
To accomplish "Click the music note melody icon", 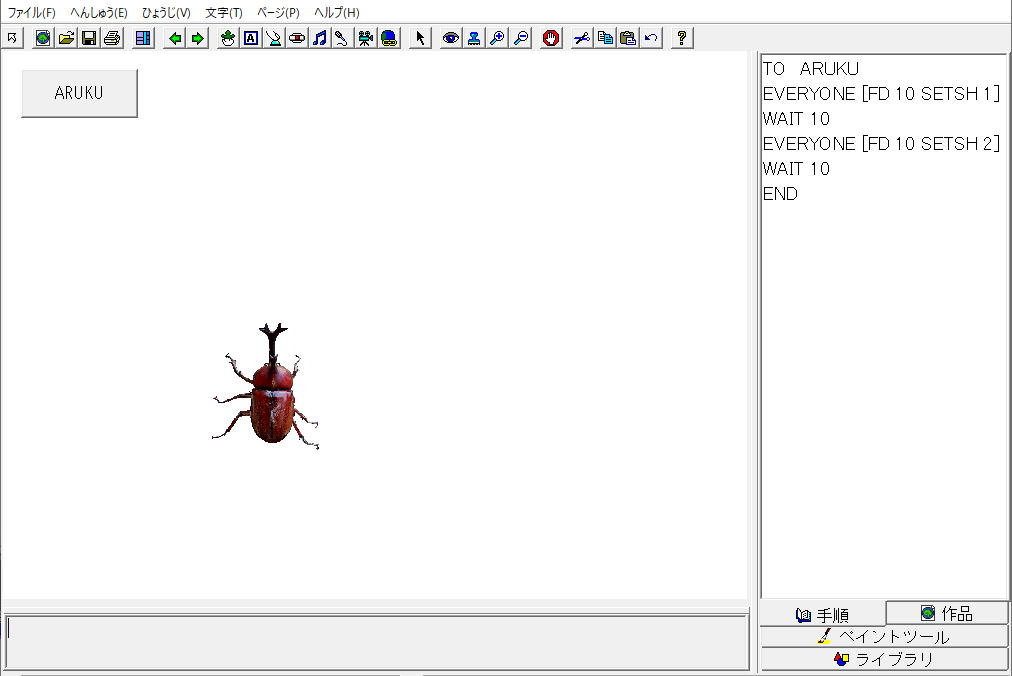I will (x=319, y=38).
